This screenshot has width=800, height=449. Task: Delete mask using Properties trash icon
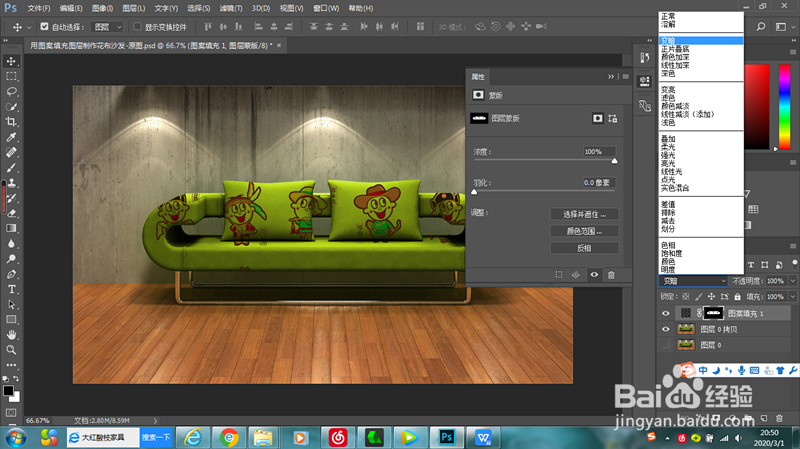[611, 275]
